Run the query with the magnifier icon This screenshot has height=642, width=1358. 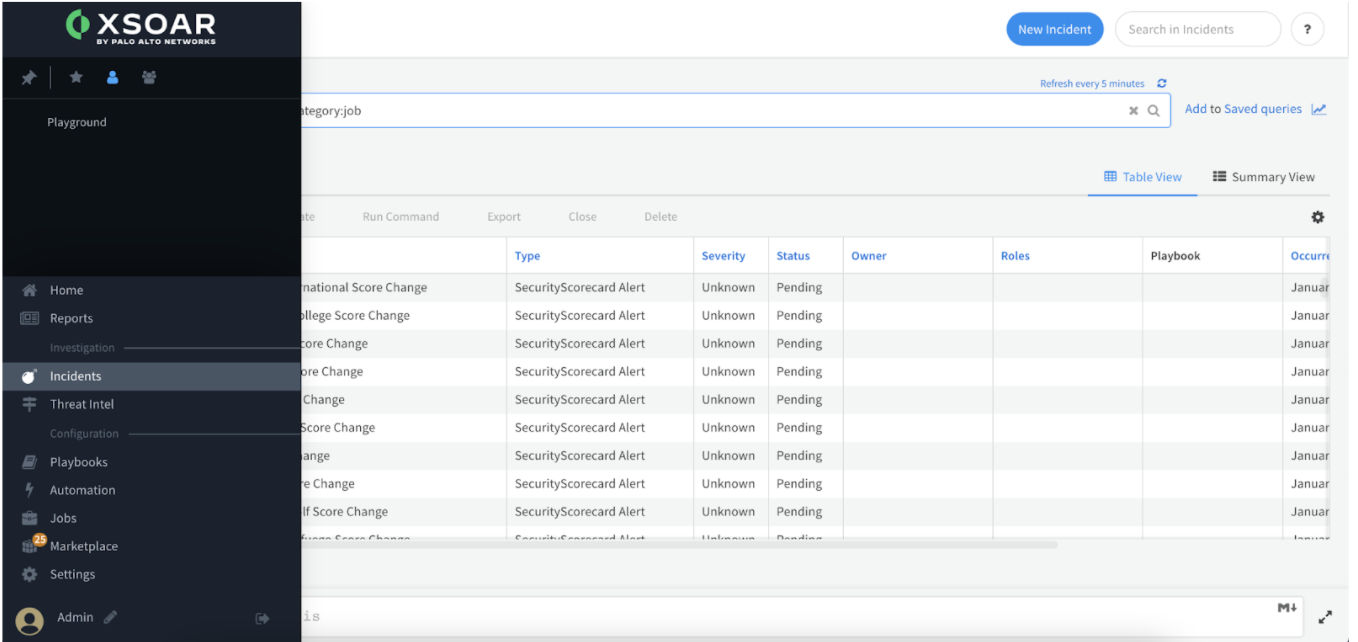[x=1154, y=111]
